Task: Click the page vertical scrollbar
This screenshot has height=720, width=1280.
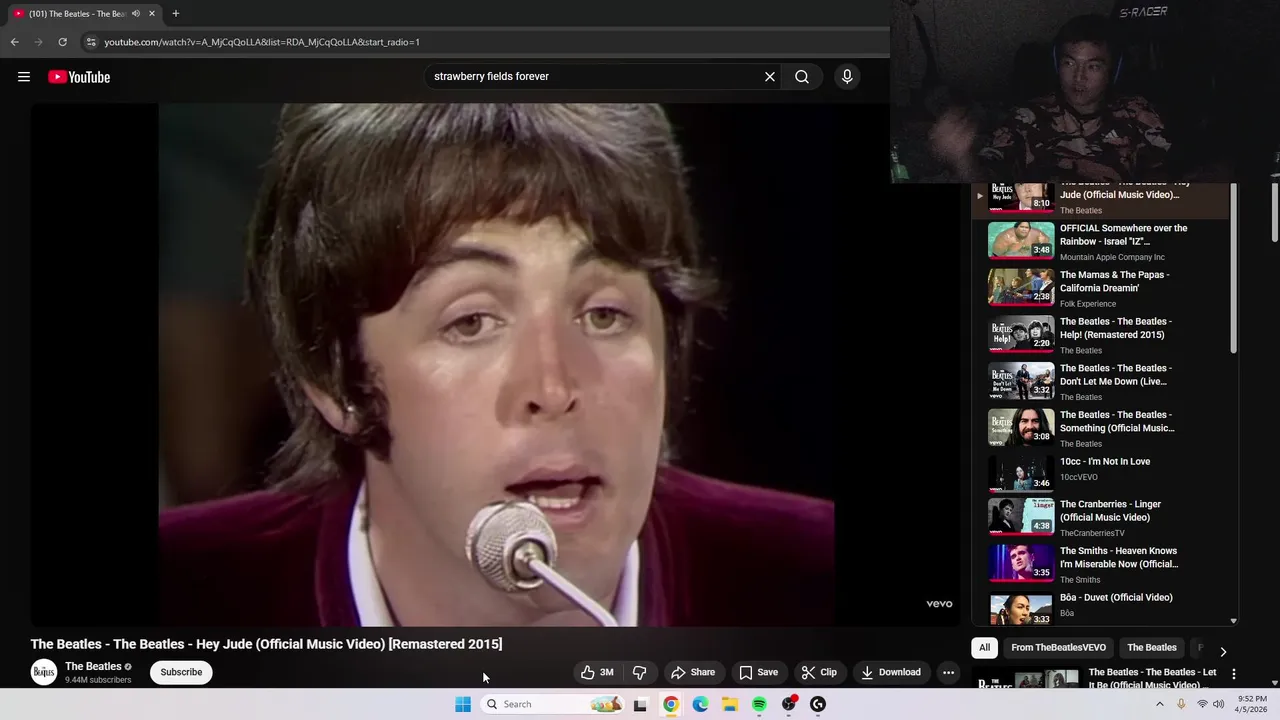Action: (x=1275, y=212)
